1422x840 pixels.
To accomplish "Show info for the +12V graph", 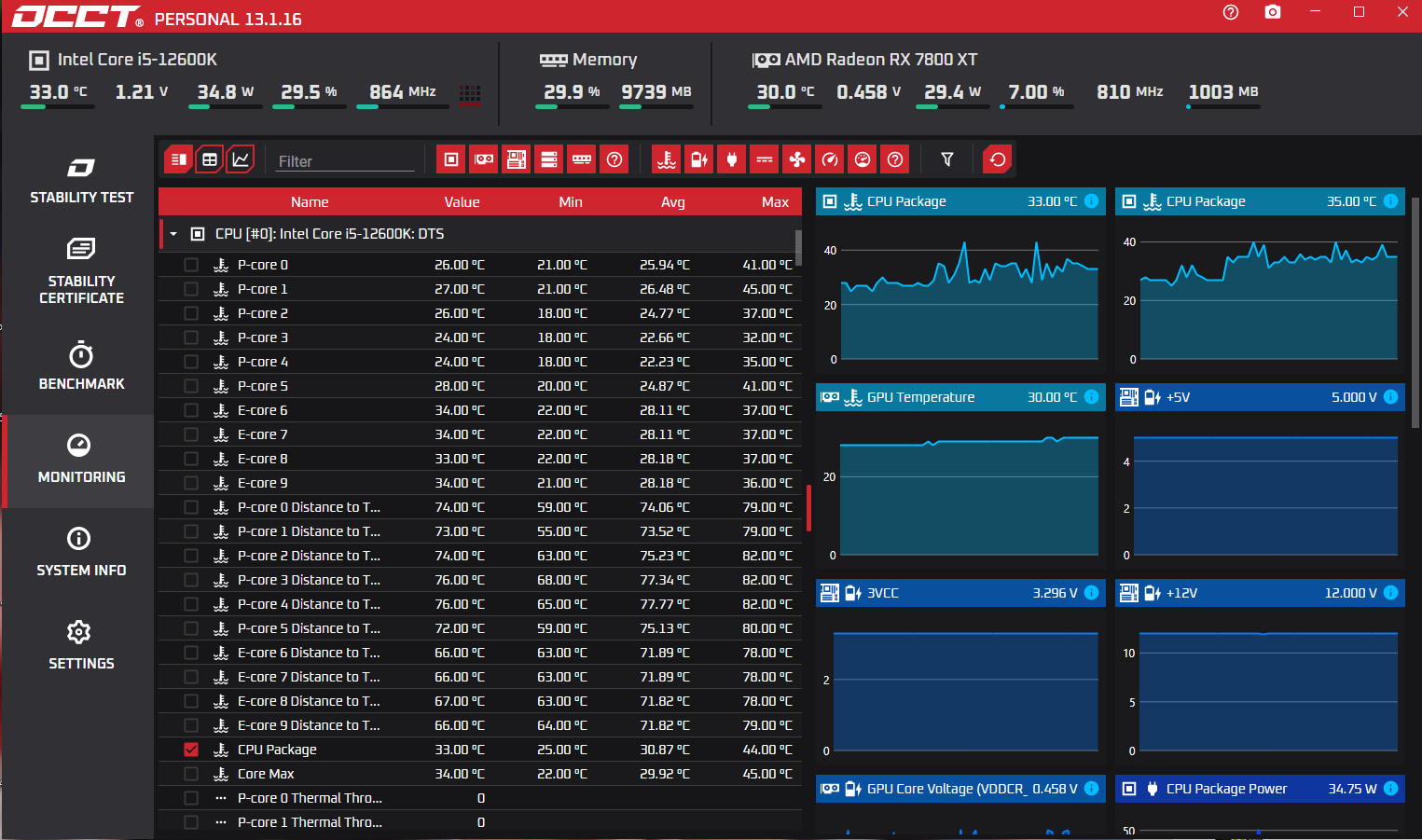I will (1391, 593).
